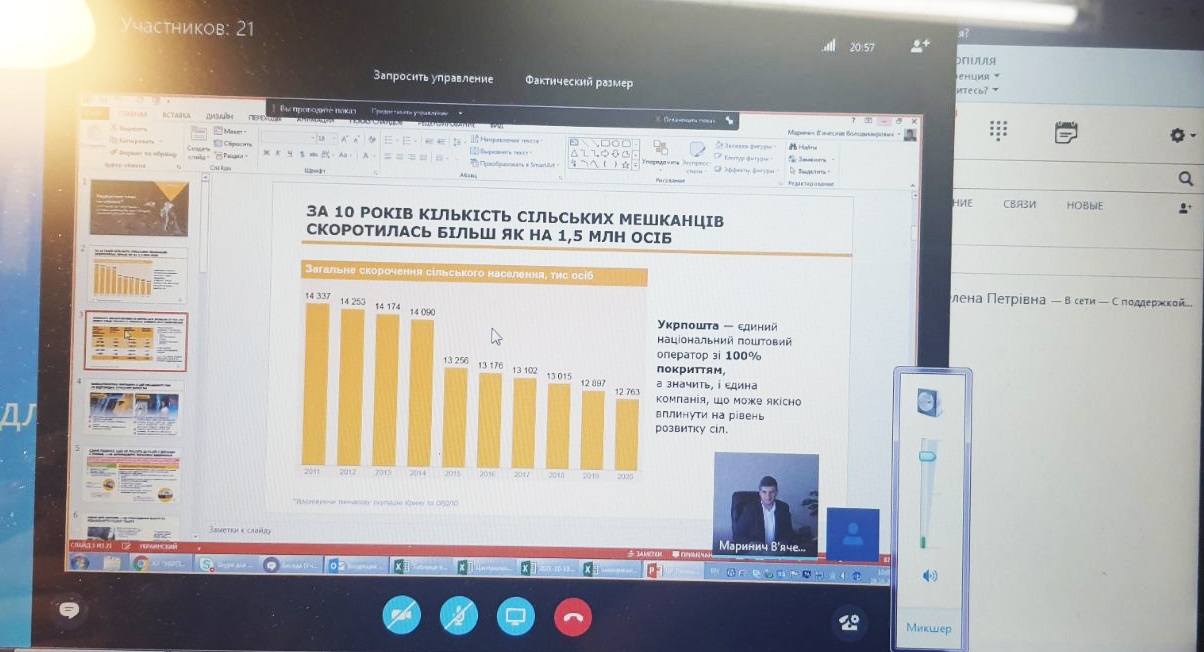This screenshot has width=1204, height=652.
Task: Open the Макет layout dropdown in the ribbon
Action: [x=232, y=132]
